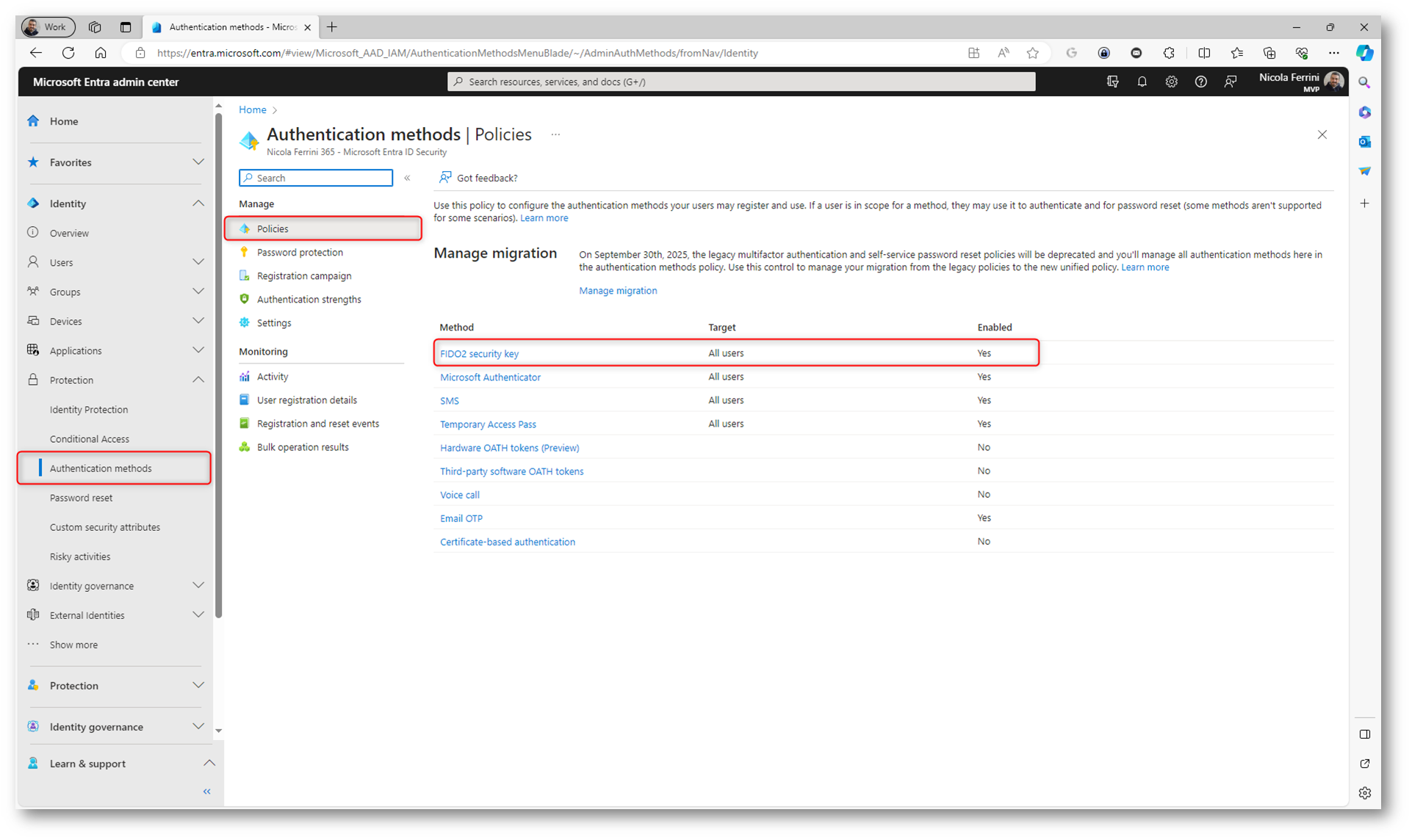Open Temporary Access Pass method

pos(488,424)
